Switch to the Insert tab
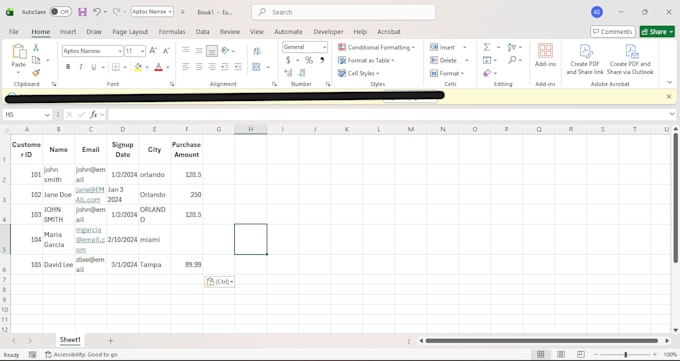Screen dimensions: 680x361 [x=68, y=32]
